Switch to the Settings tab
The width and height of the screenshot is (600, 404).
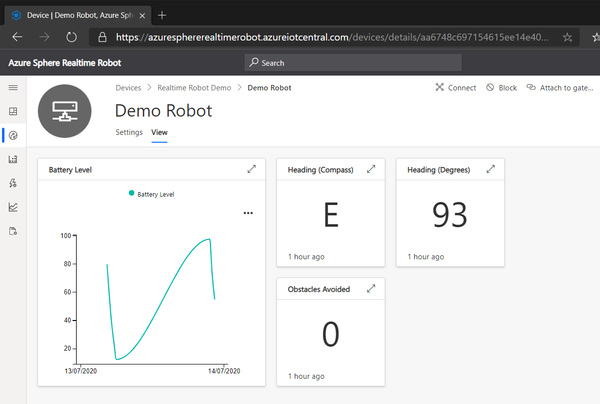click(129, 132)
